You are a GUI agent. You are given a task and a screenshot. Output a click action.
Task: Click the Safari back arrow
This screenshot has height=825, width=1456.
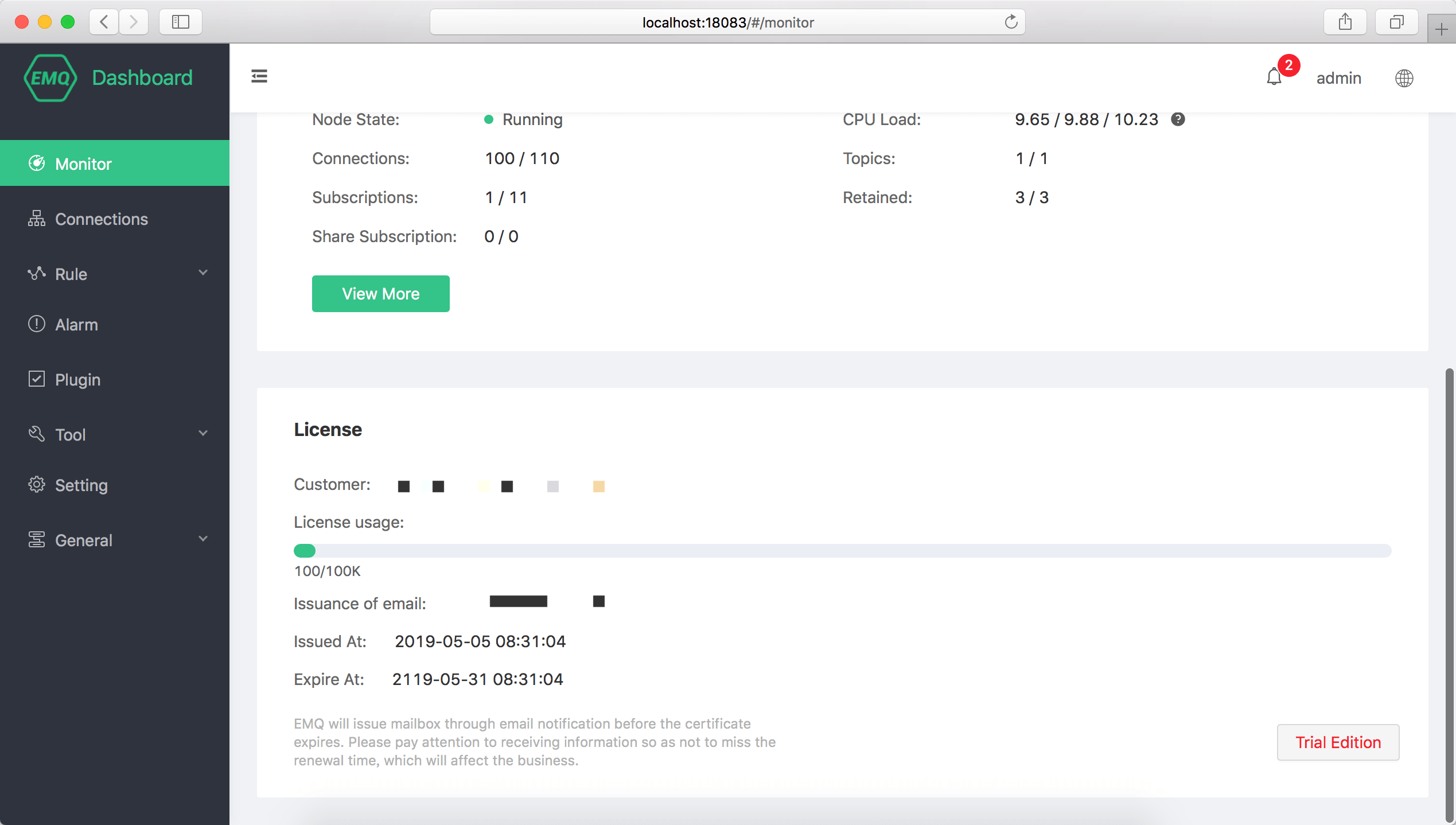pos(104,22)
